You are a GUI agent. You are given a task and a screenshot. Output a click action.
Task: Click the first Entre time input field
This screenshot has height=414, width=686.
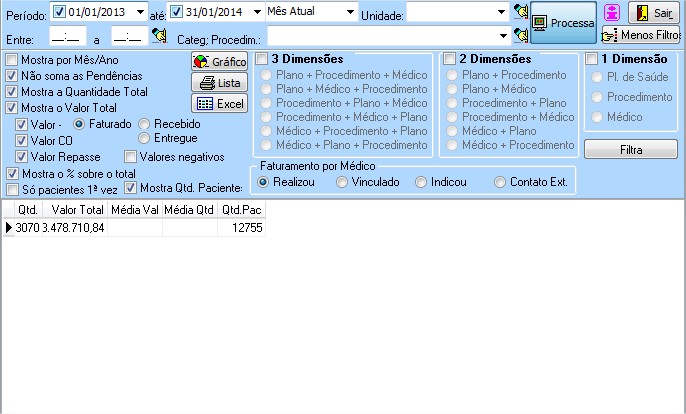click(x=65, y=36)
